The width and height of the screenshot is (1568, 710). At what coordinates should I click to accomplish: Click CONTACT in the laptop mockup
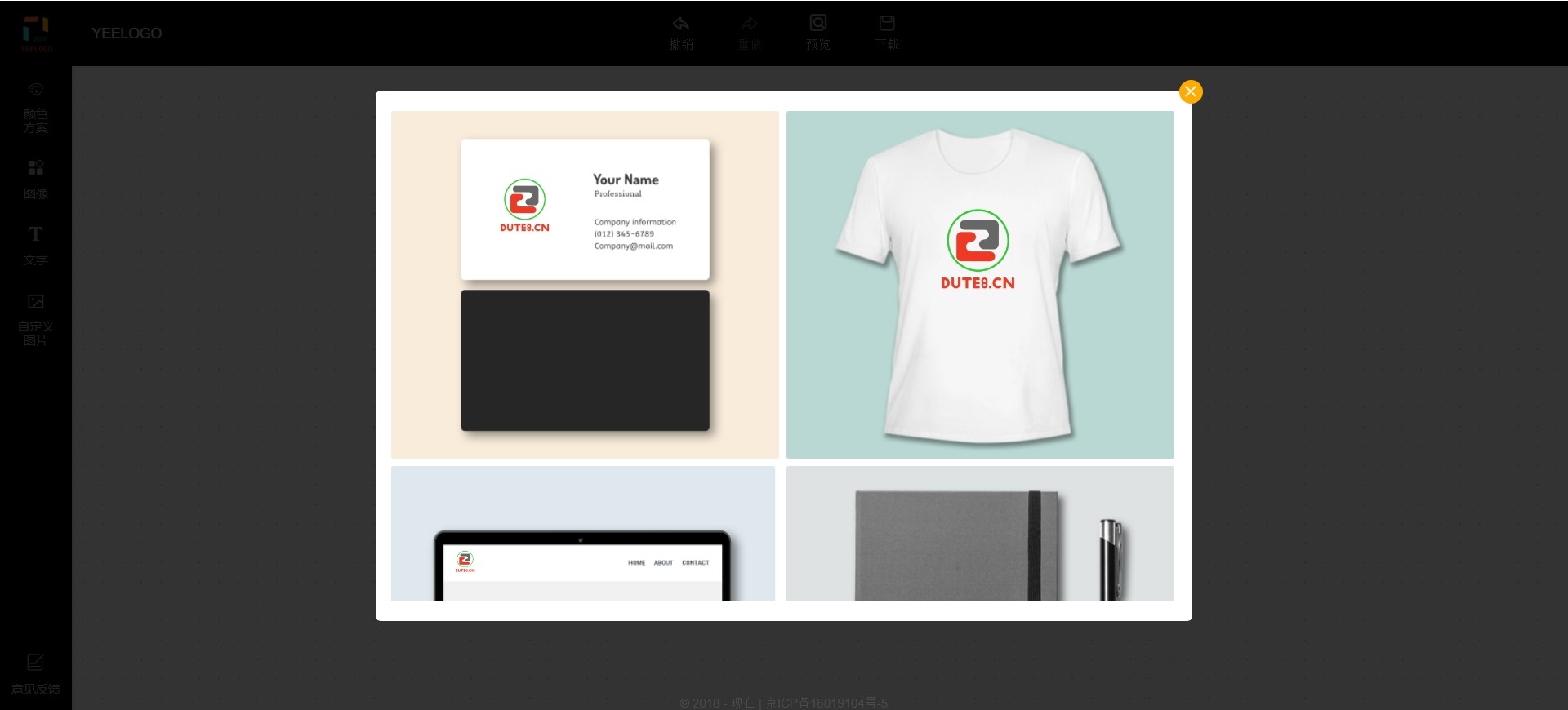tap(696, 563)
